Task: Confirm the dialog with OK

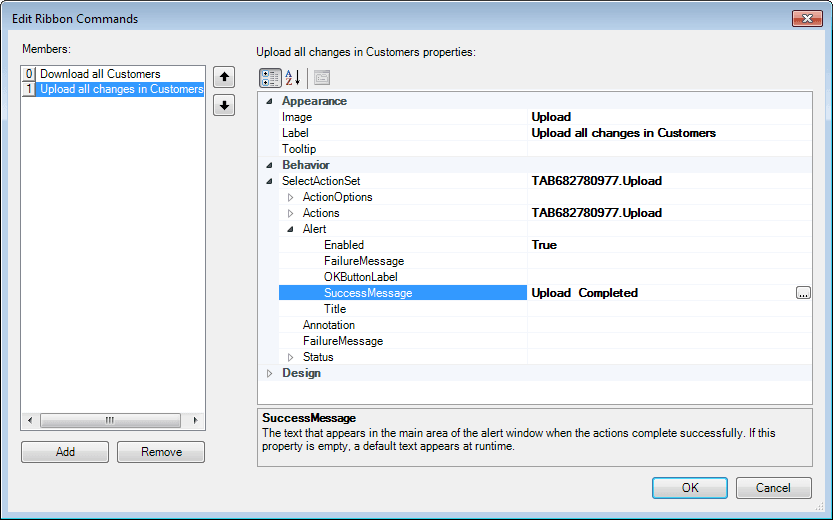Action: (690, 488)
